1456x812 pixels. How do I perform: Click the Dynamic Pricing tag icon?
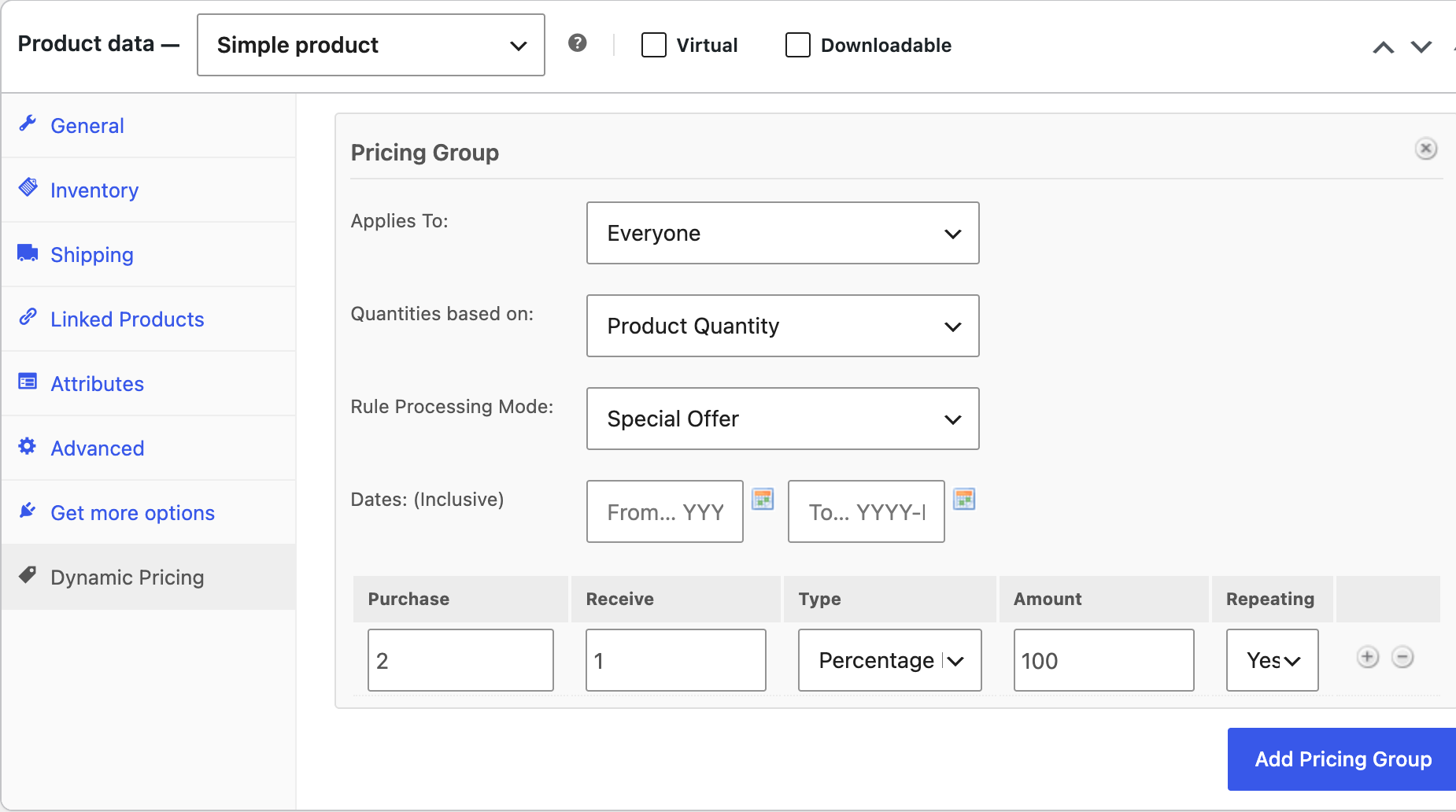(x=28, y=575)
